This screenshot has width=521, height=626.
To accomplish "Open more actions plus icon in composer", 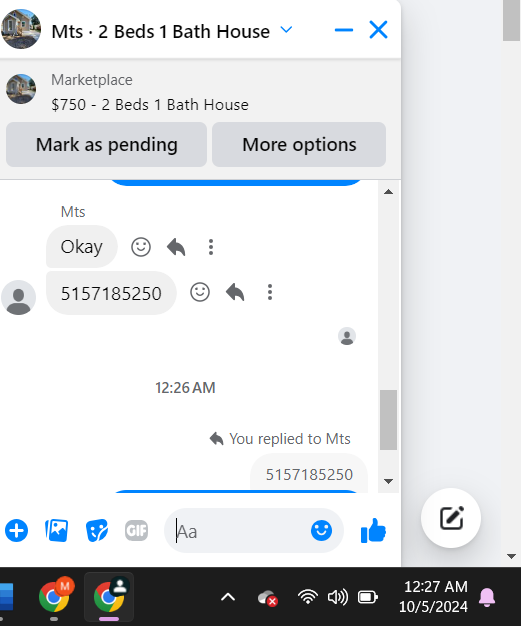I will pyautogui.click(x=16, y=531).
